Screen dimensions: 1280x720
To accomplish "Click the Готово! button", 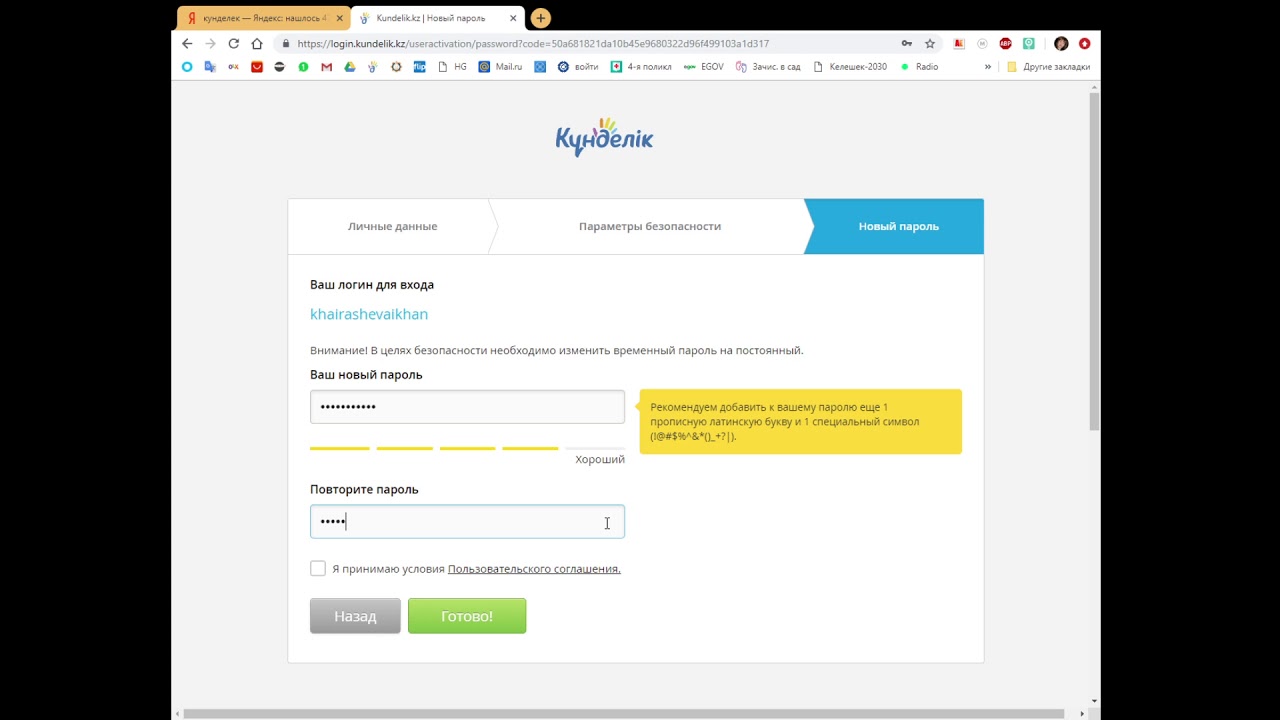I will [x=467, y=616].
